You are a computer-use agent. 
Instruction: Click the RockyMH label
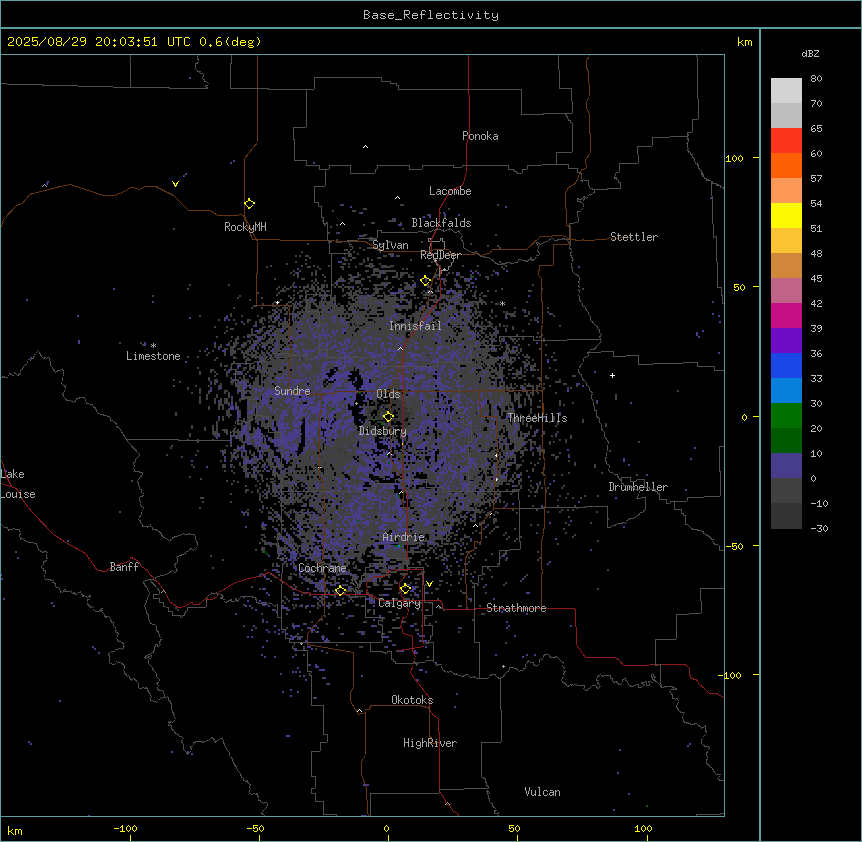(245, 227)
